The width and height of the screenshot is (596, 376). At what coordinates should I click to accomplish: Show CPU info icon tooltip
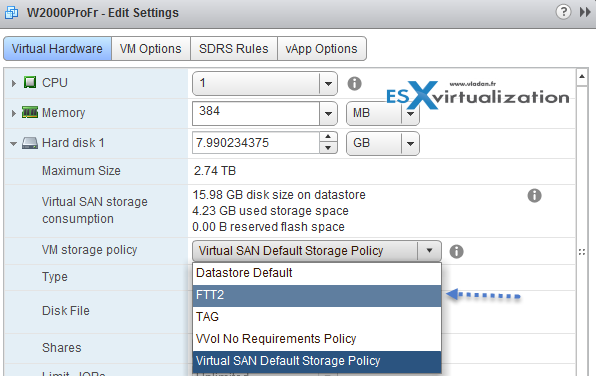(x=354, y=83)
